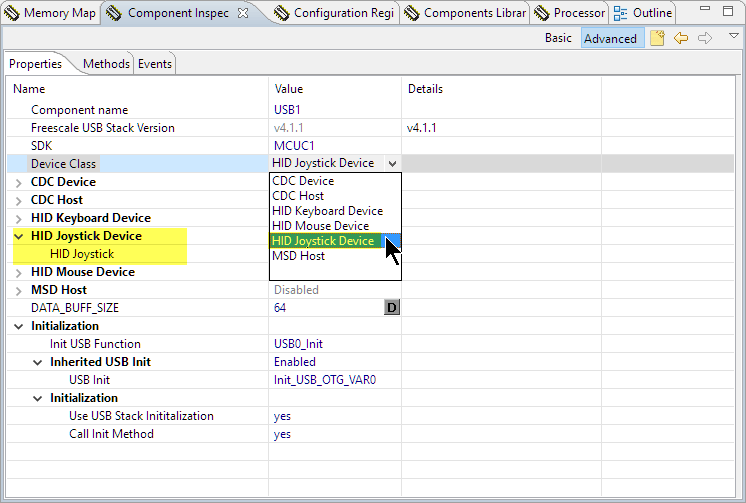
Task: Click the D badge beside DATA_BUFF_SIZE
Action: 392,308
